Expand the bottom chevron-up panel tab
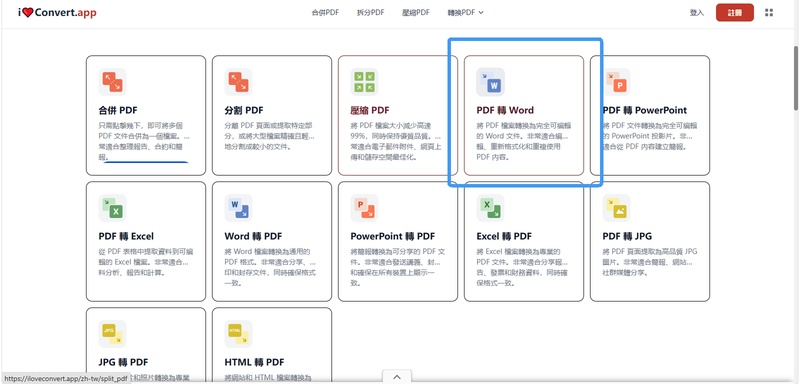The width and height of the screenshot is (800, 384). tap(397, 377)
